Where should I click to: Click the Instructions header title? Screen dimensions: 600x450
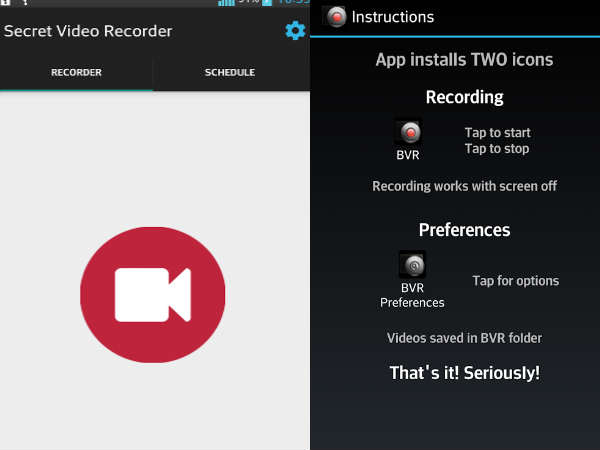point(393,17)
